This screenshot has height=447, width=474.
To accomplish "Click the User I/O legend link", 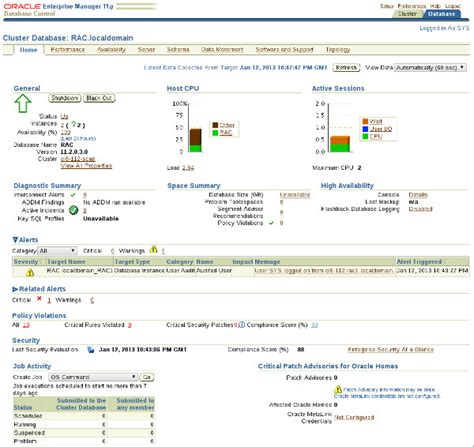I will tap(381, 129).
